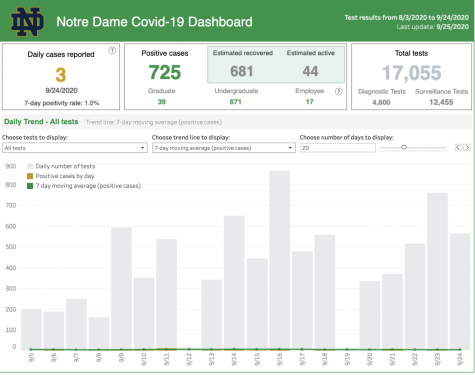This screenshot has width=475, height=375.
Task: Click the previous days arrow button
Action: [x=458, y=147]
